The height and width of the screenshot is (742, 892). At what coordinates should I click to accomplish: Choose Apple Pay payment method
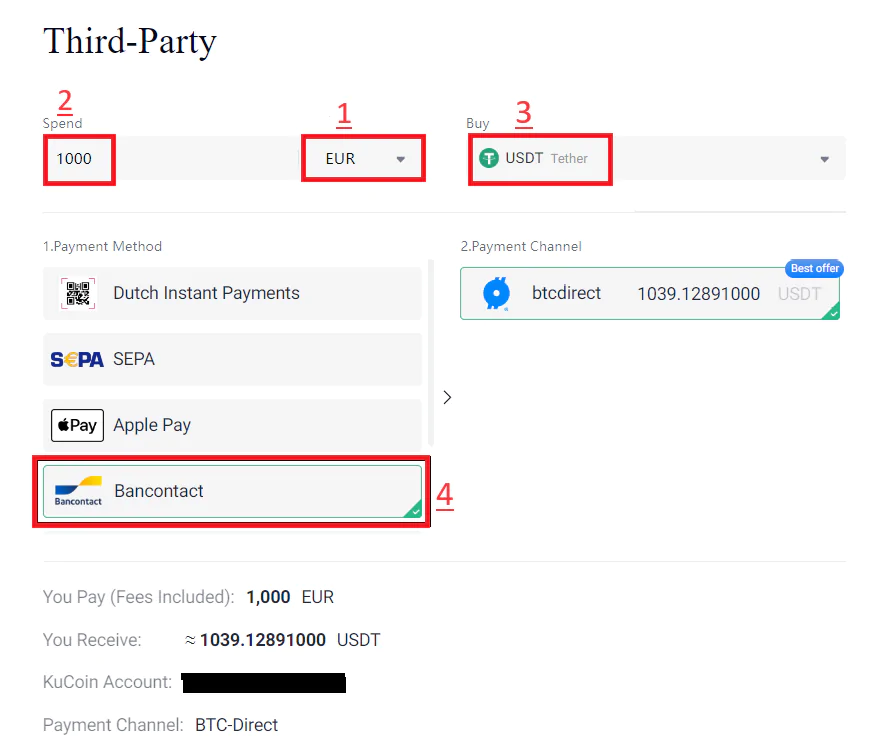pos(232,425)
